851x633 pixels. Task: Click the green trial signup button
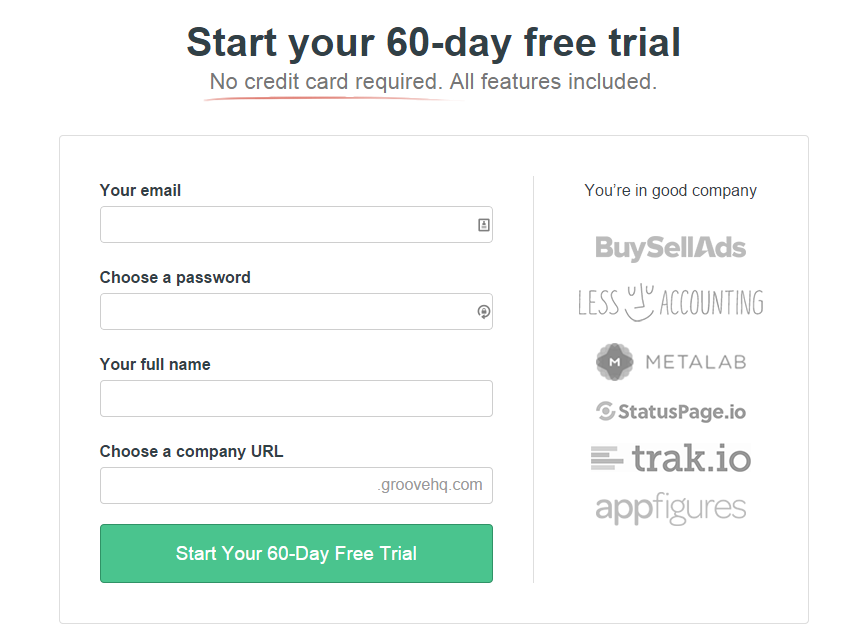coord(296,553)
